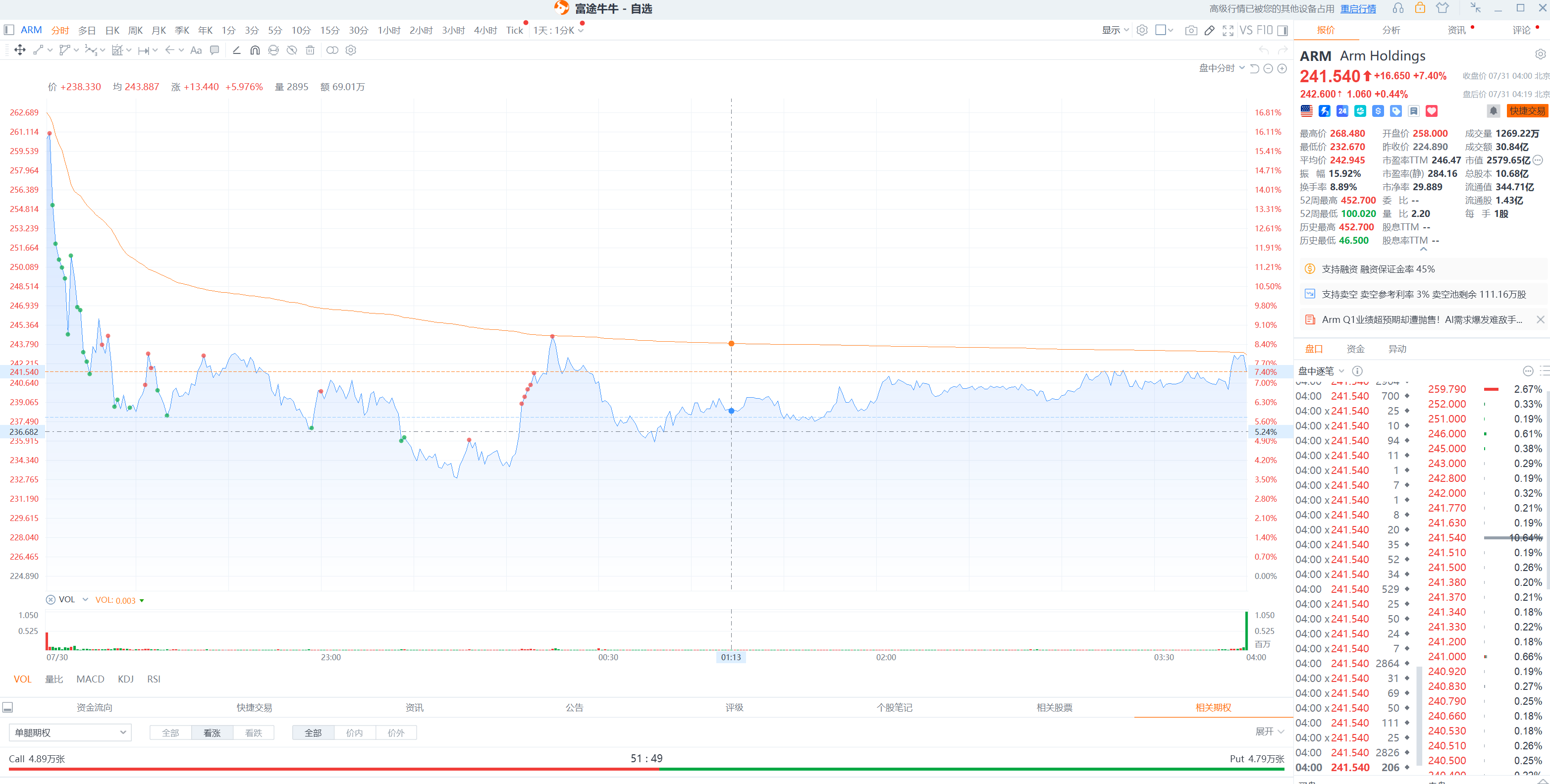Select the 异动 order-book tab

[x=1397, y=349]
